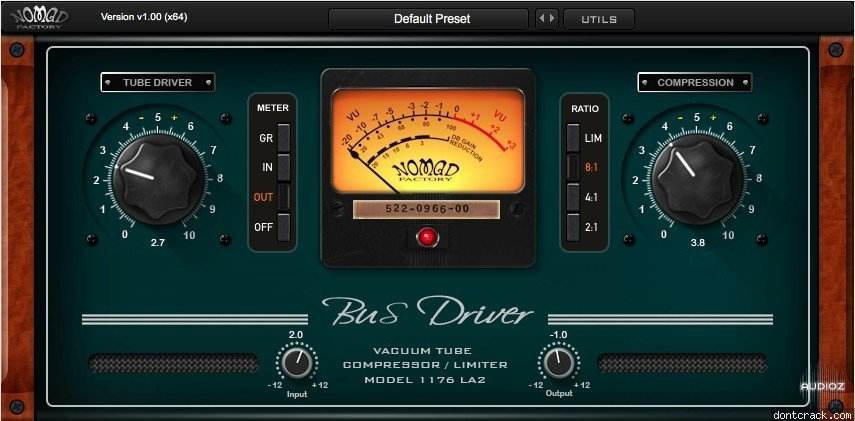855x421 pixels.
Task: Click the -12 label beside the Output knob
Action: click(535, 386)
